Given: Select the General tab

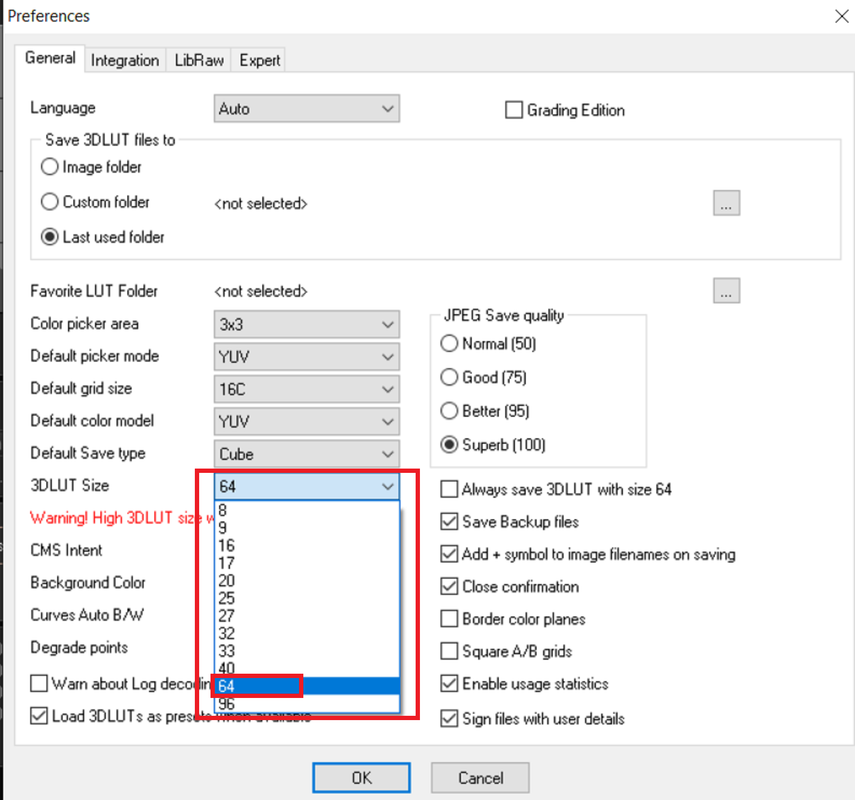Looking at the screenshot, I should (x=50, y=58).
